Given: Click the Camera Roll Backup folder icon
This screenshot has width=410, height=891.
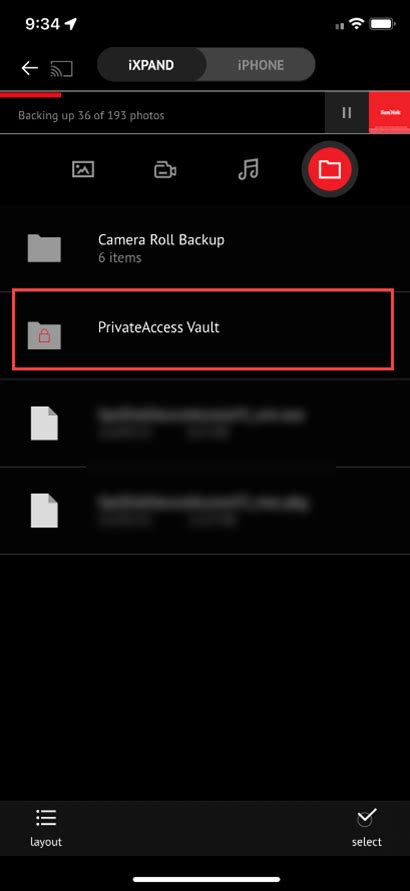Looking at the screenshot, I should [x=44, y=248].
